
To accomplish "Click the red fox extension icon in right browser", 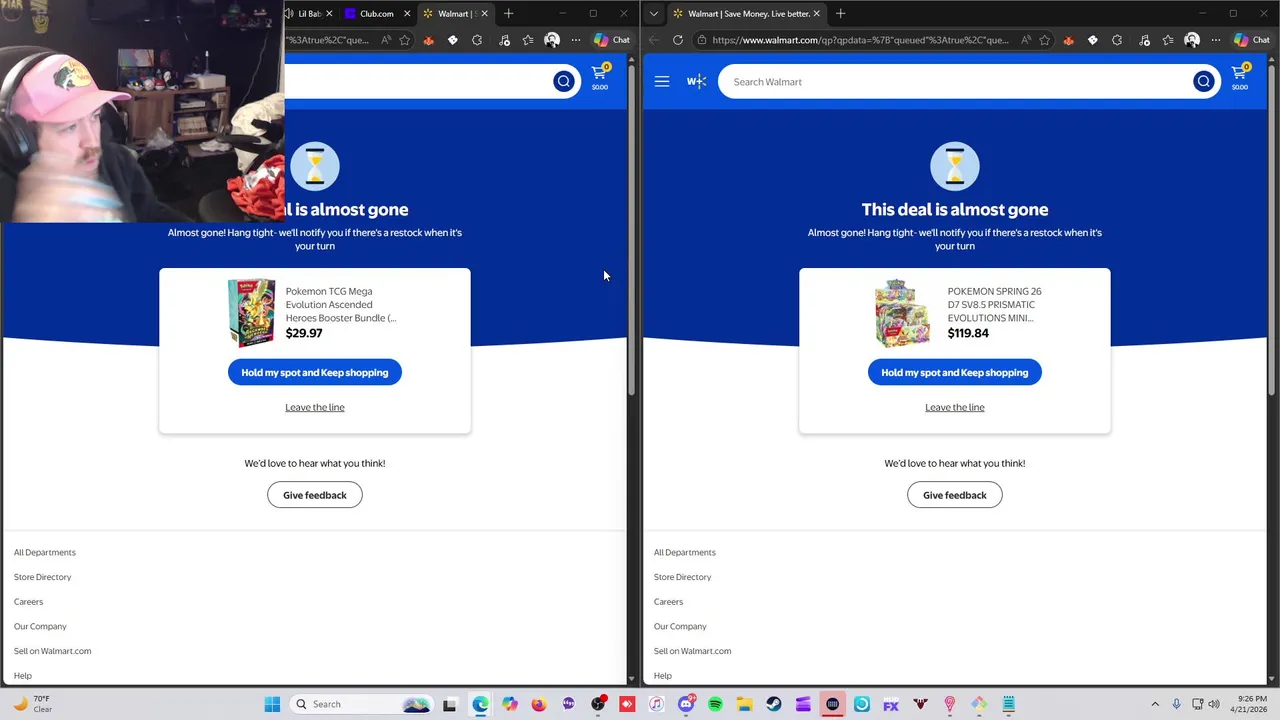I will pyautogui.click(x=1069, y=40).
